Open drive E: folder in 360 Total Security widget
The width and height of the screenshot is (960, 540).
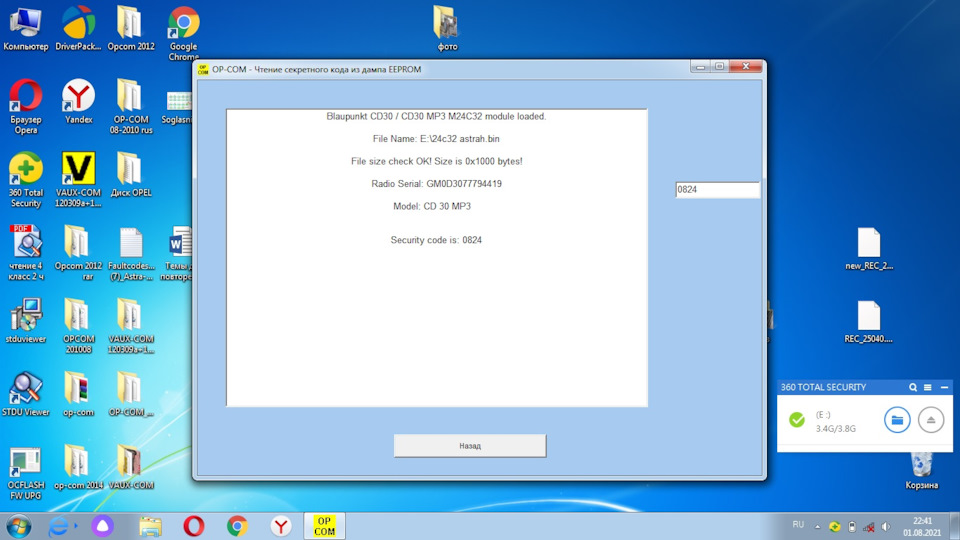pyautogui.click(x=897, y=420)
